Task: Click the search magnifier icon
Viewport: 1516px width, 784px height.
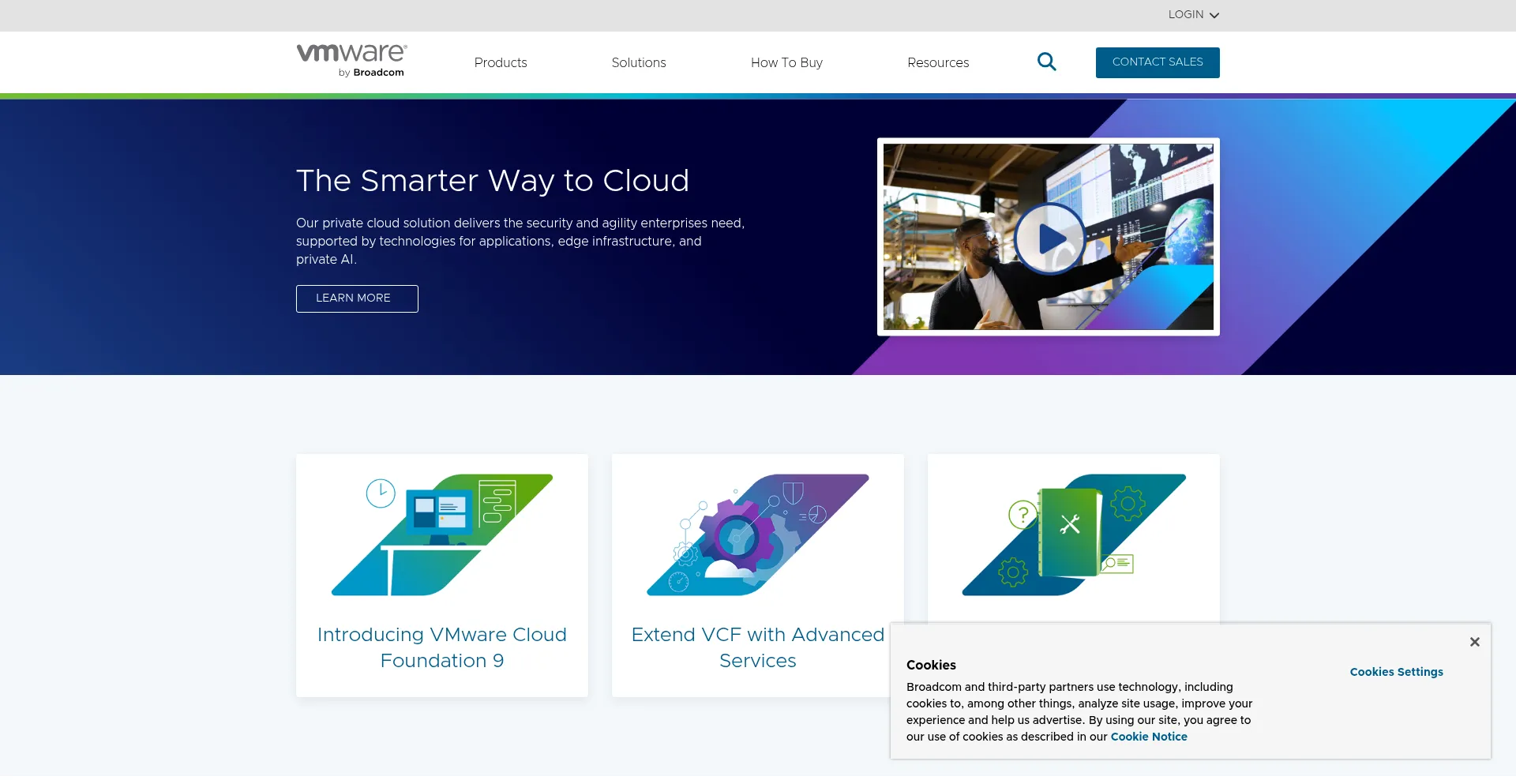Action: [1046, 62]
